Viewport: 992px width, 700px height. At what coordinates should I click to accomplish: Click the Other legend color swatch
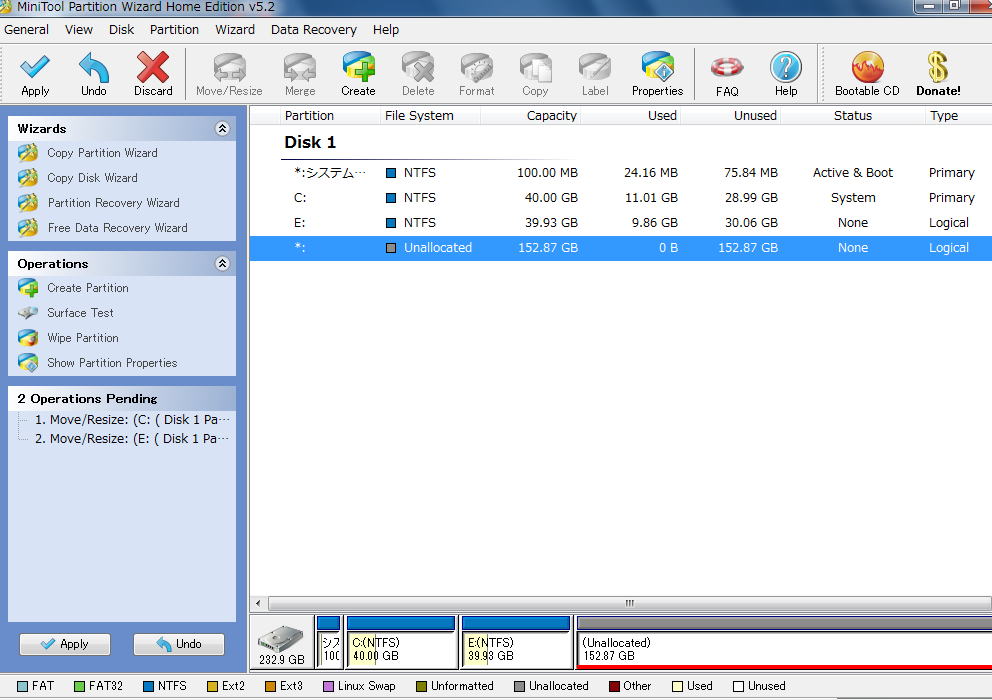tap(614, 687)
